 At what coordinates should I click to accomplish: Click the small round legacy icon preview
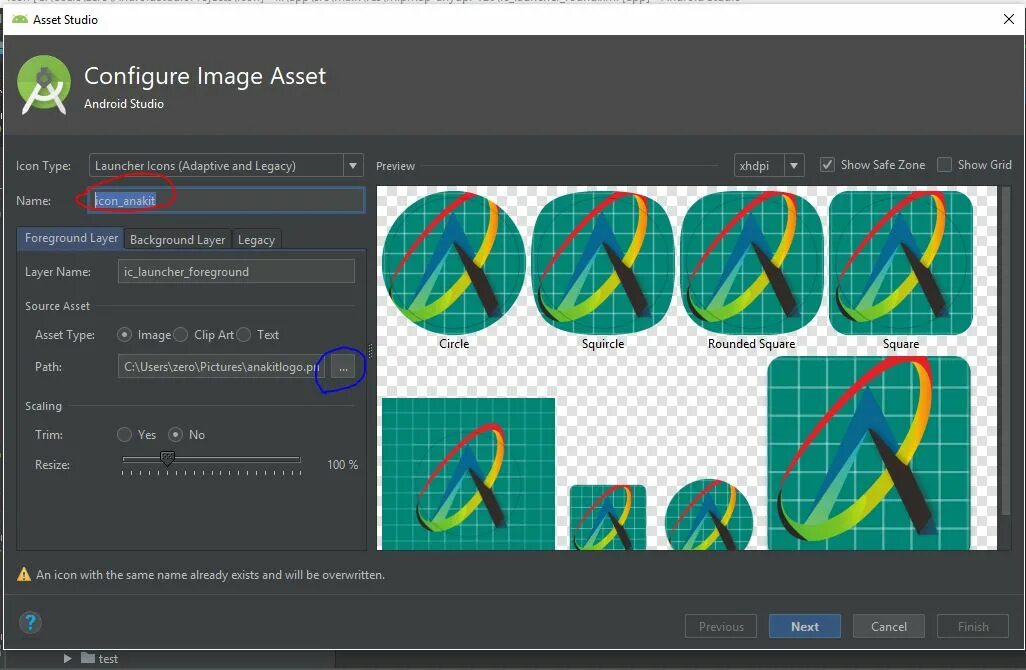point(709,515)
